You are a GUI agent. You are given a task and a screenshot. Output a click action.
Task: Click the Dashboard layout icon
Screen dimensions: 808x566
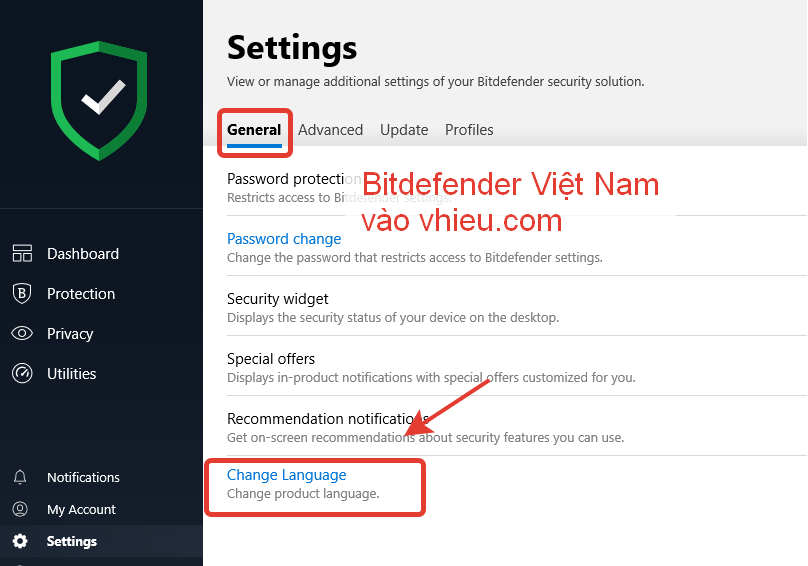pos(22,254)
